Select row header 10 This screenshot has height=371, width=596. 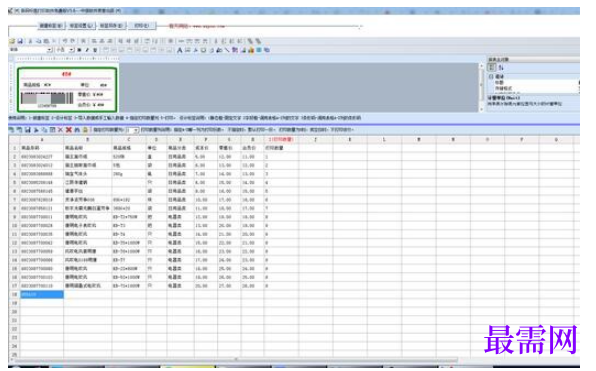(14, 225)
